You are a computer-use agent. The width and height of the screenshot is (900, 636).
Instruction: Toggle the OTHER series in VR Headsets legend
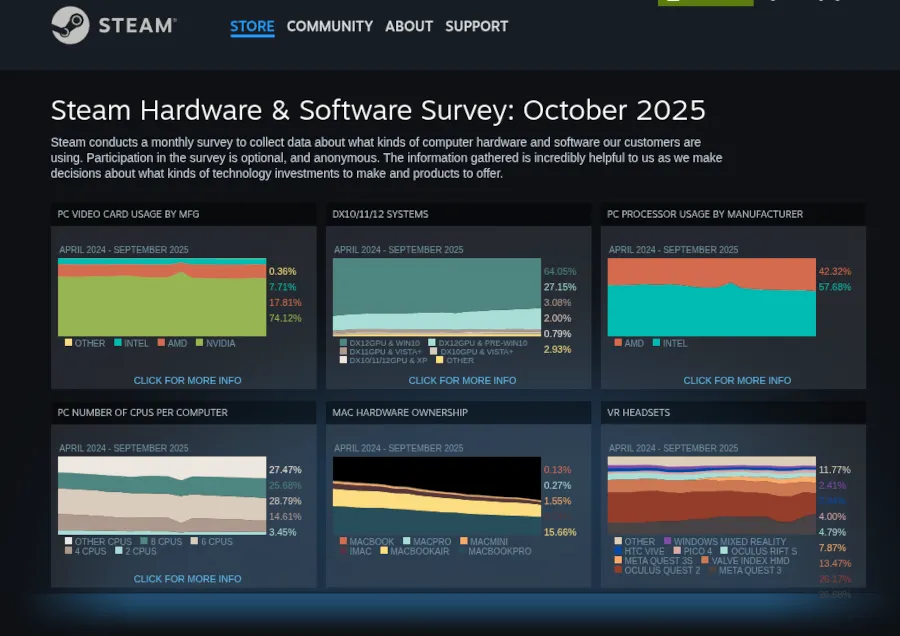(x=617, y=541)
